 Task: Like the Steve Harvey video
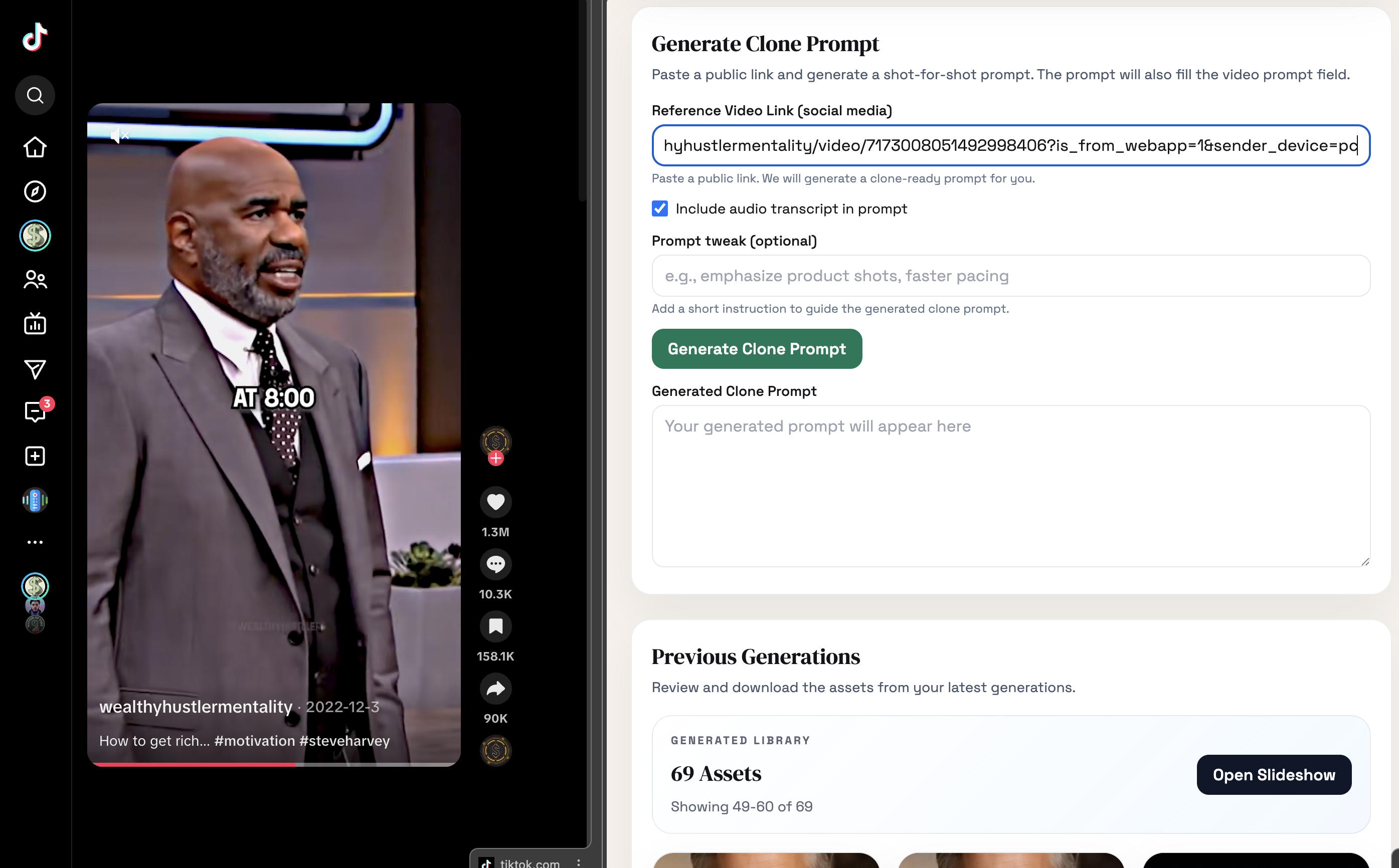point(495,502)
